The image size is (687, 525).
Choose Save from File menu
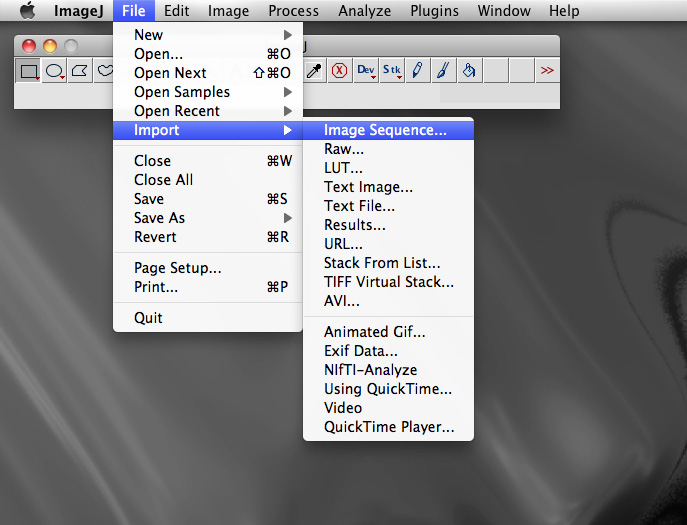208,199
